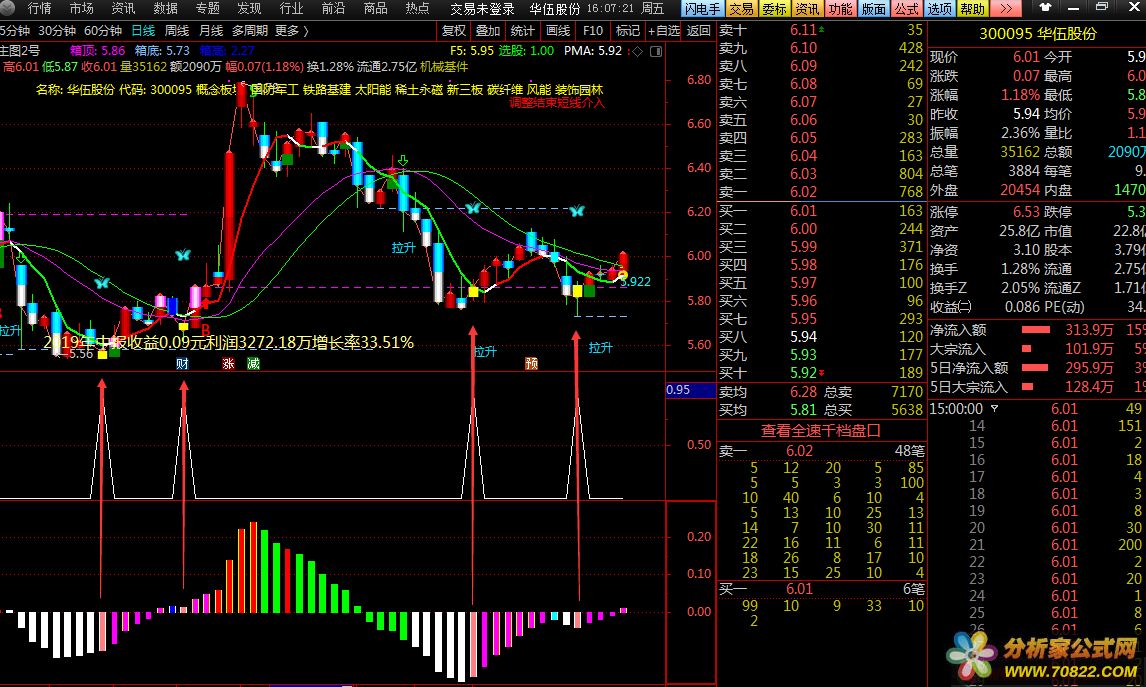The width and height of the screenshot is (1146, 687).
Task: Click the 净流入额 row
Action: click(1038, 330)
